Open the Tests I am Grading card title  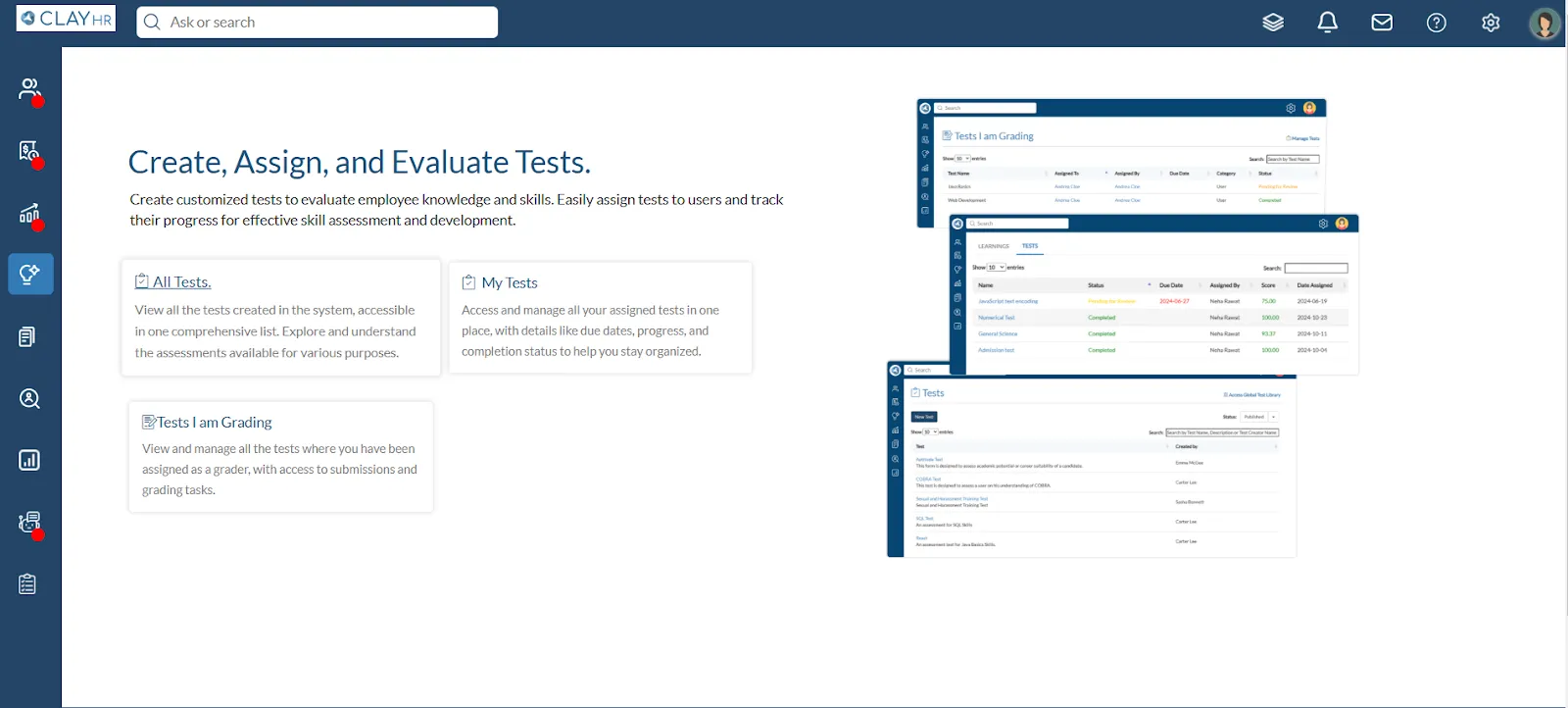point(215,423)
